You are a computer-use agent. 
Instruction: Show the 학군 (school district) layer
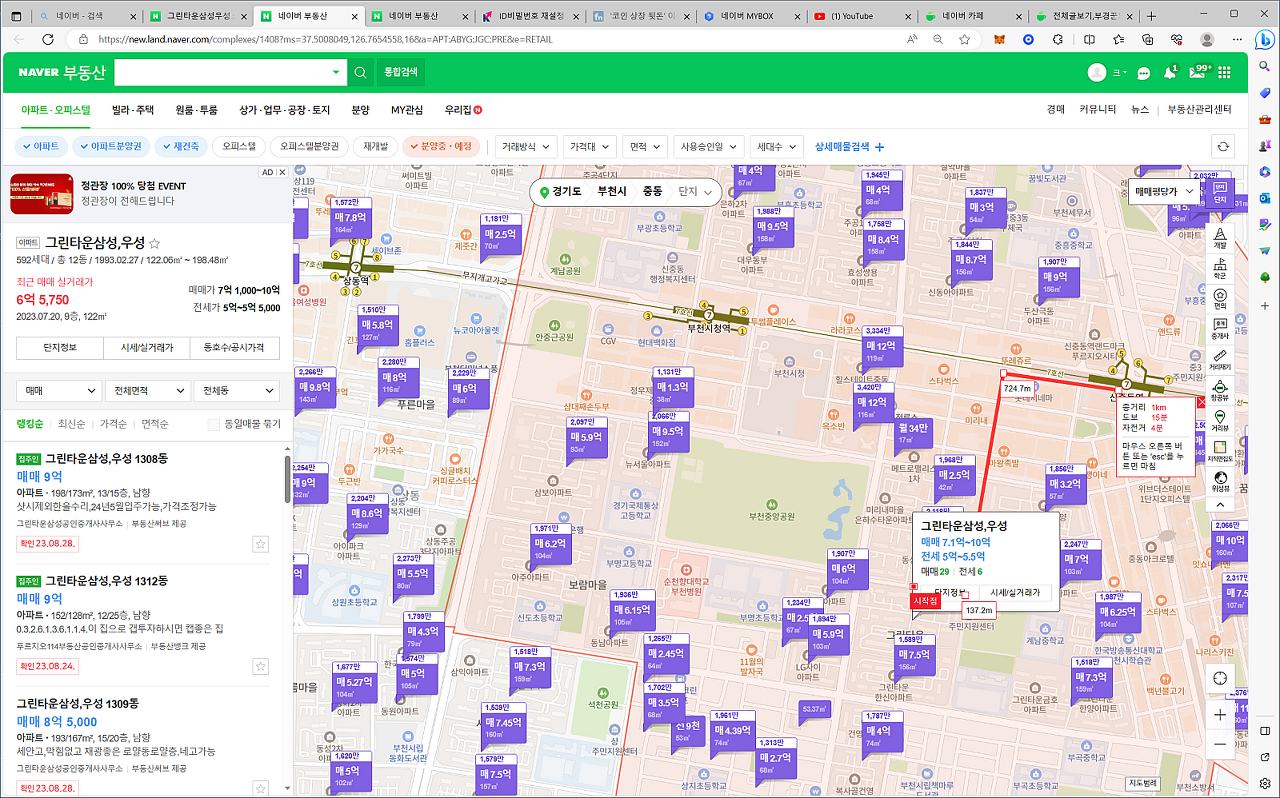point(1220,267)
